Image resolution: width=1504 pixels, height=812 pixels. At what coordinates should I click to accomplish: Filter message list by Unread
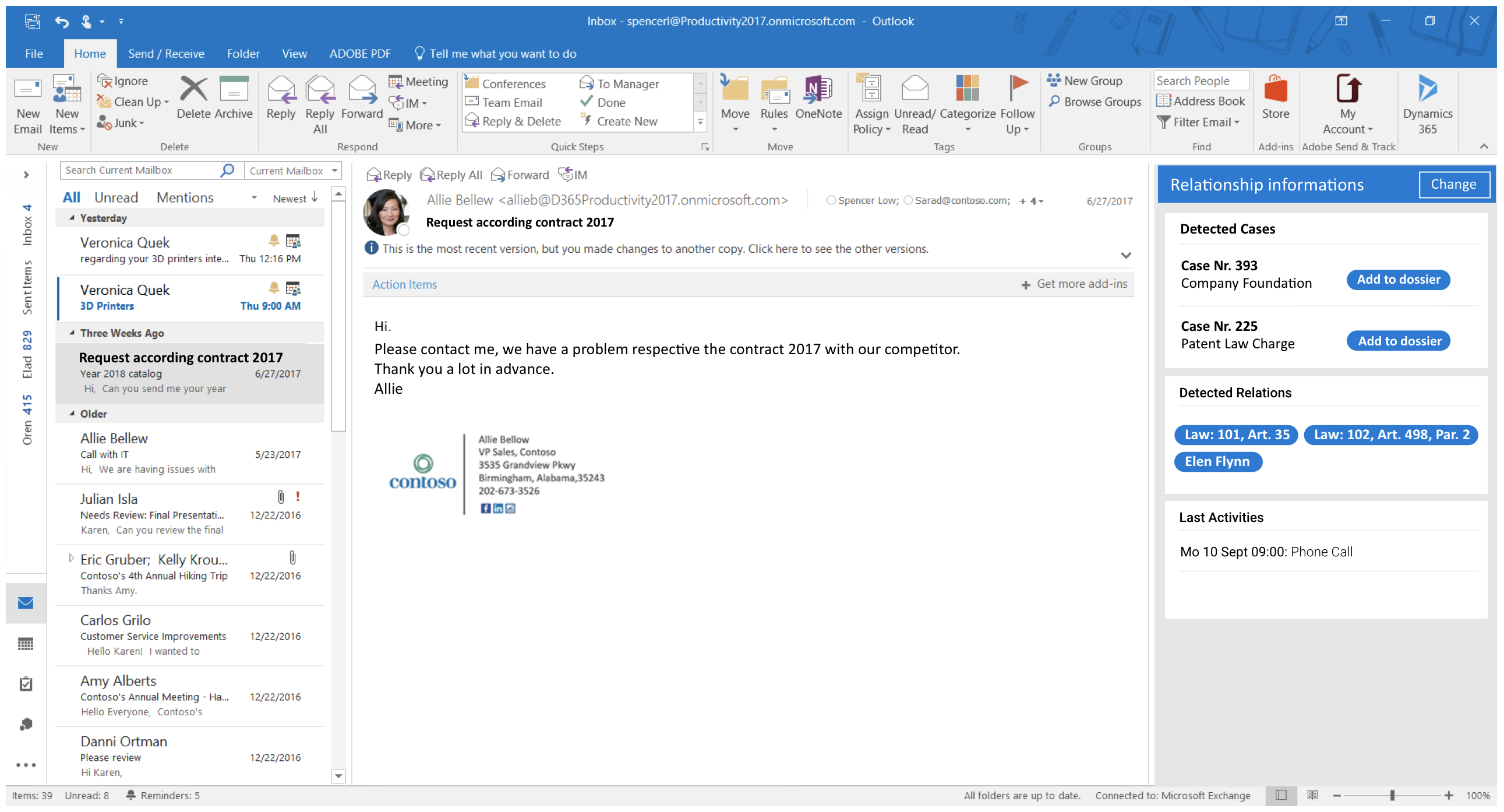pos(116,198)
